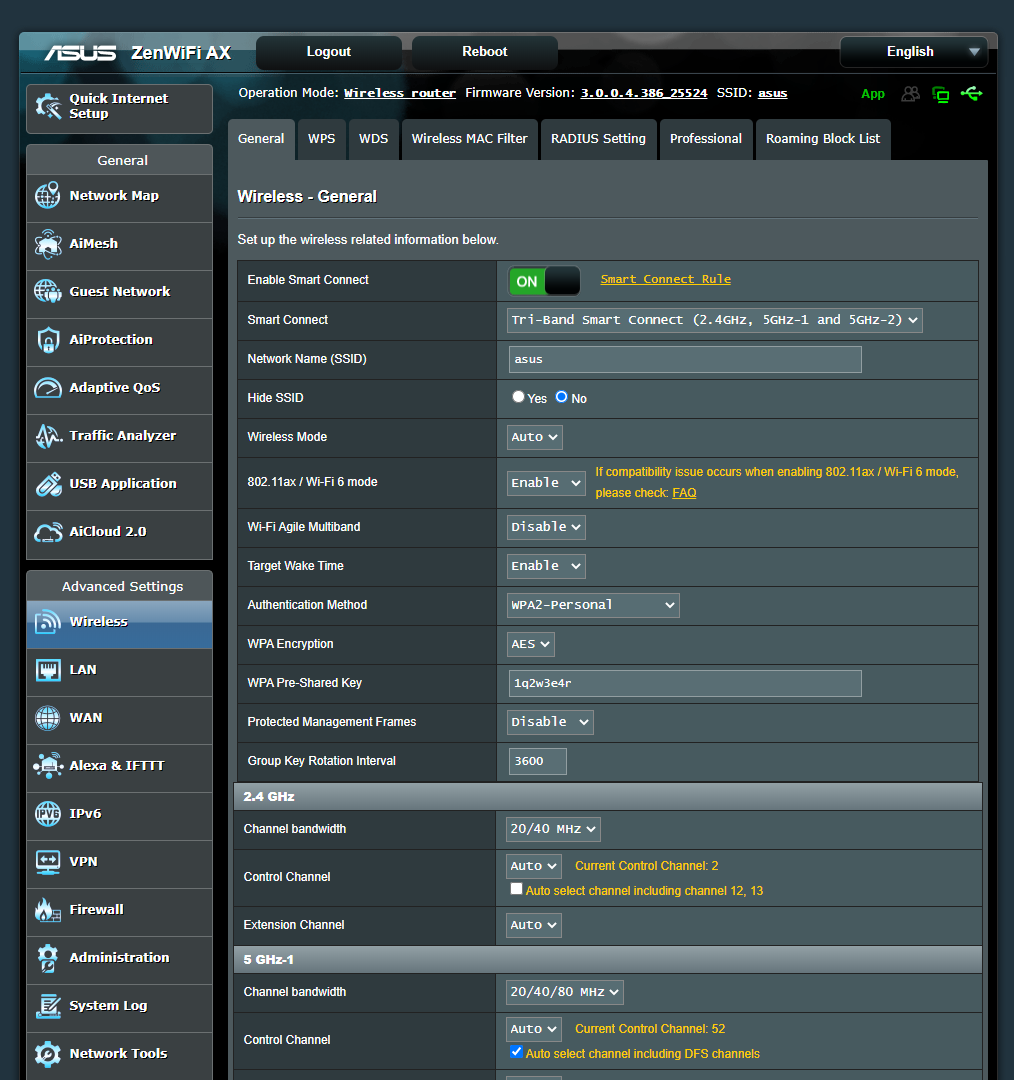Image resolution: width=1014 pixels, height=1080 pixels.
Task: Switch to the Professional tab
Action: tap(705, 139)
